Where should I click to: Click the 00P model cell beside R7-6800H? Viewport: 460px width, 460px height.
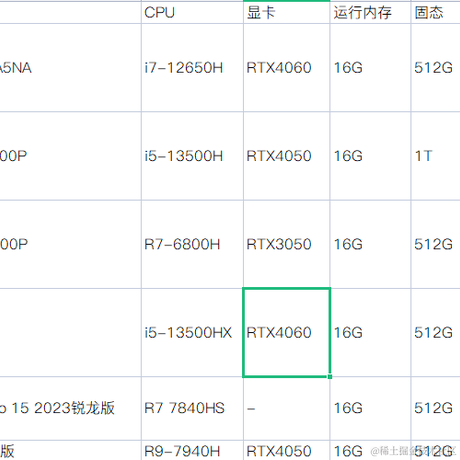tap(70, 244)
